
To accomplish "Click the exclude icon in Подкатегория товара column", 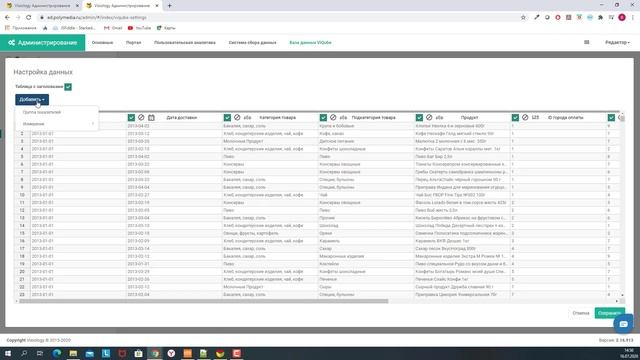I will coord(333,118).
